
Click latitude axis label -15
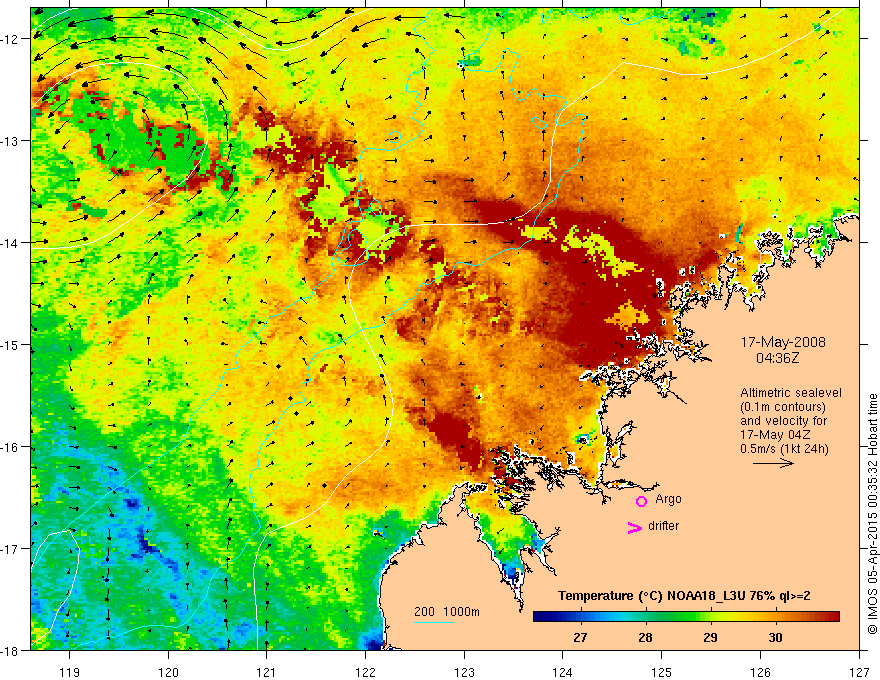[x=11, y=344]
